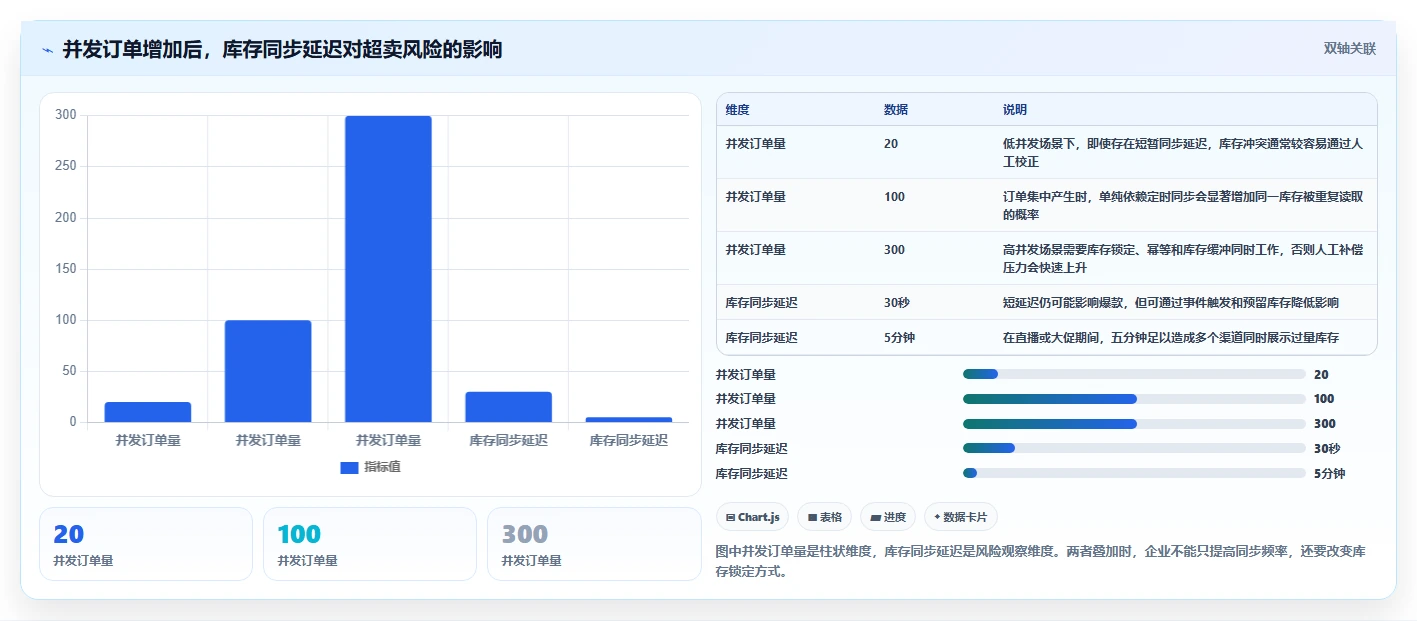Click the progress bar ending with 100
The width and height of the screenshot is (1417, 621).
coord(1134,399)
